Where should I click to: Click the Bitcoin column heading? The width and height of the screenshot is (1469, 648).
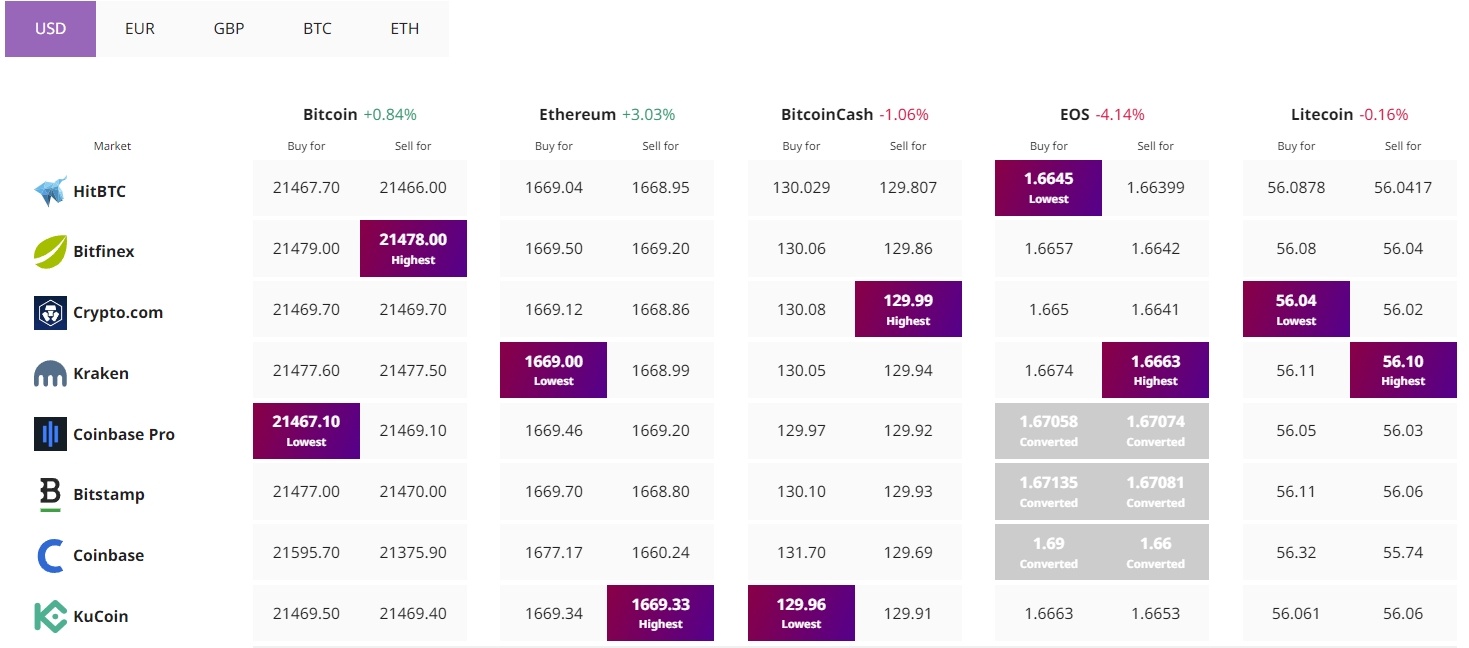coord(330,114)
